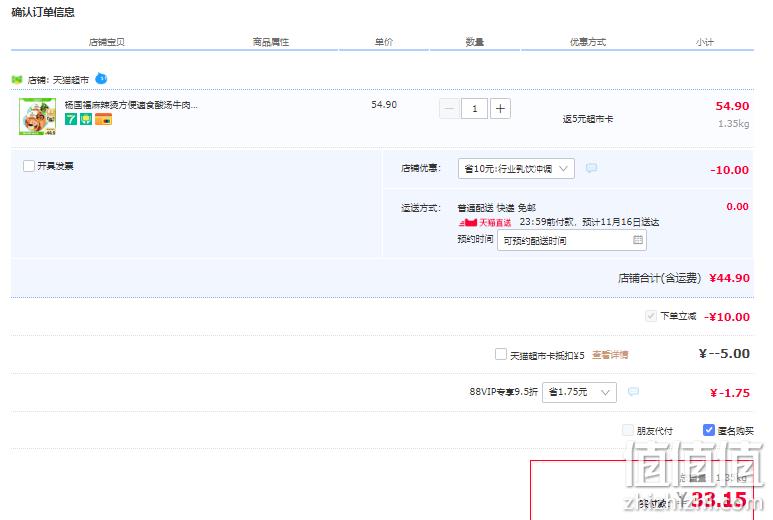Screen dimensions: 773x520
Task: Open the 88VIP 省1.75元 dropdown
Action: (x=579, y=392)
